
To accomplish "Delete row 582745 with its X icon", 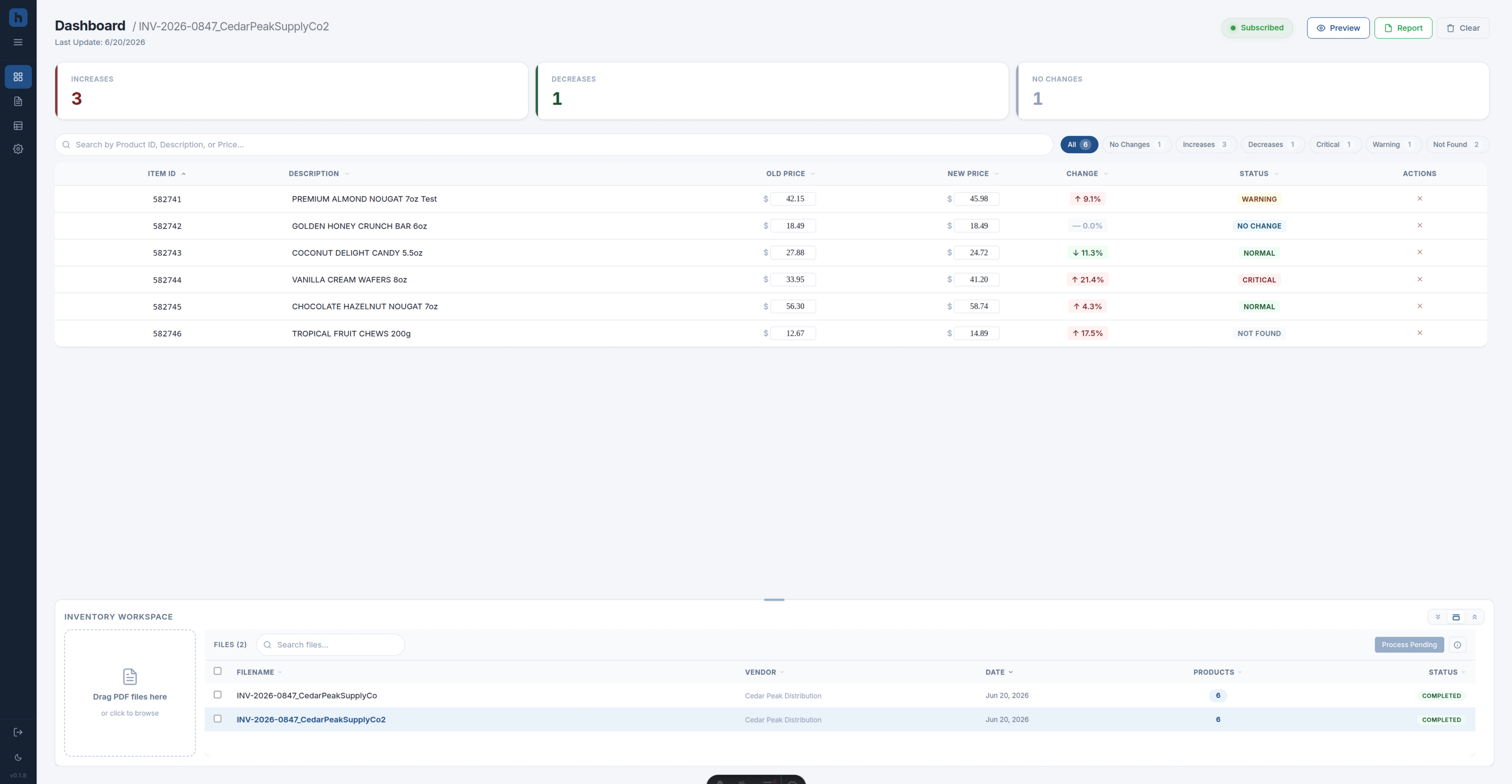I will pos(1419,306).
